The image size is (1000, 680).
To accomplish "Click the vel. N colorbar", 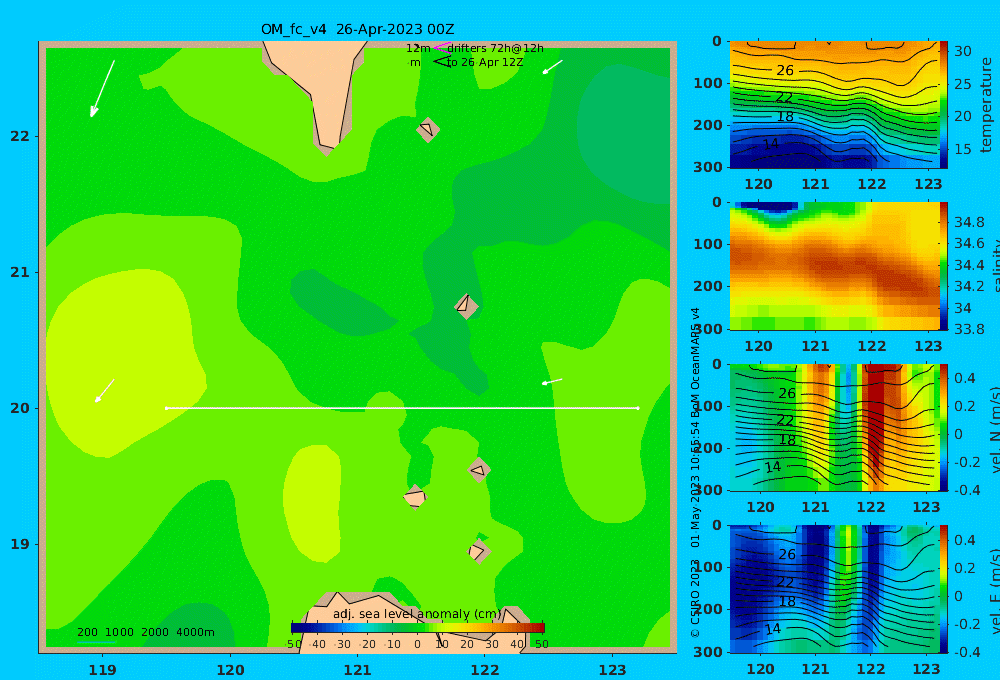I will [x=943, y=427].
